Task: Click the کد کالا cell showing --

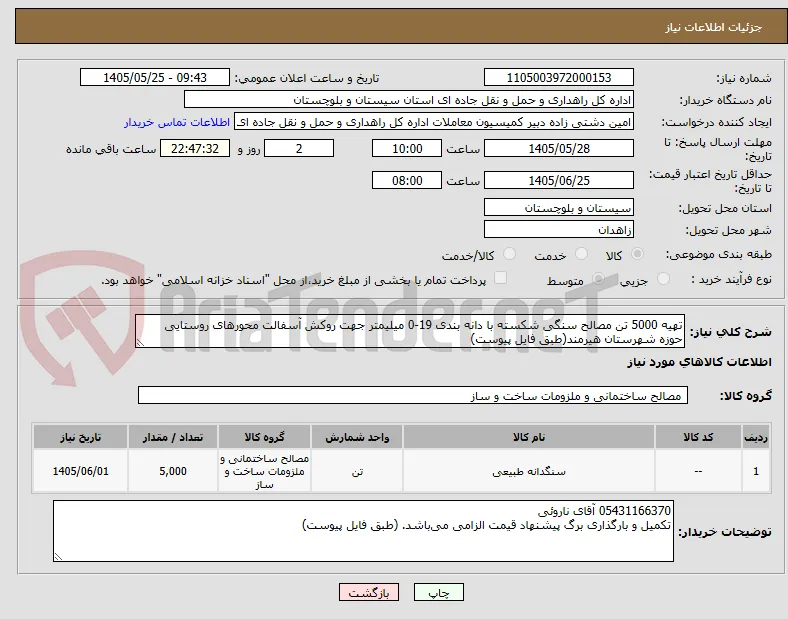Action: click(698, 471)
